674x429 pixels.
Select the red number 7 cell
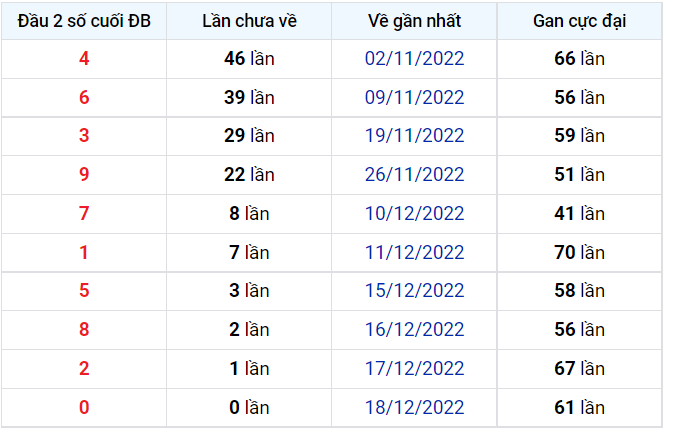pos(84,214)
